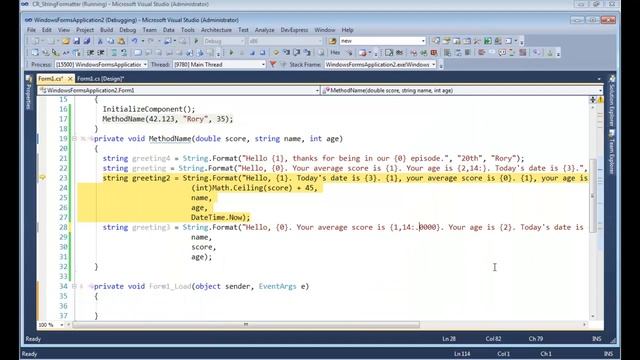This screenshot has height=360, width=640.
Task: Open the Architecture menu
Action: 216,30
